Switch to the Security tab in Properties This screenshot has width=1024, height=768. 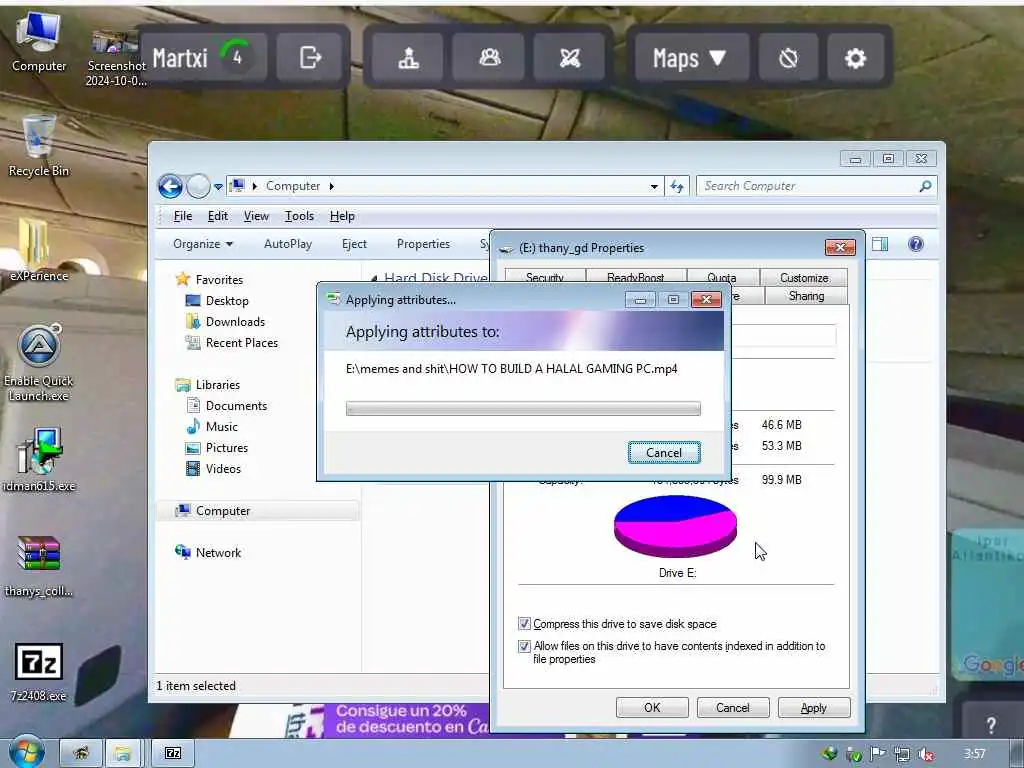point(545,277)
